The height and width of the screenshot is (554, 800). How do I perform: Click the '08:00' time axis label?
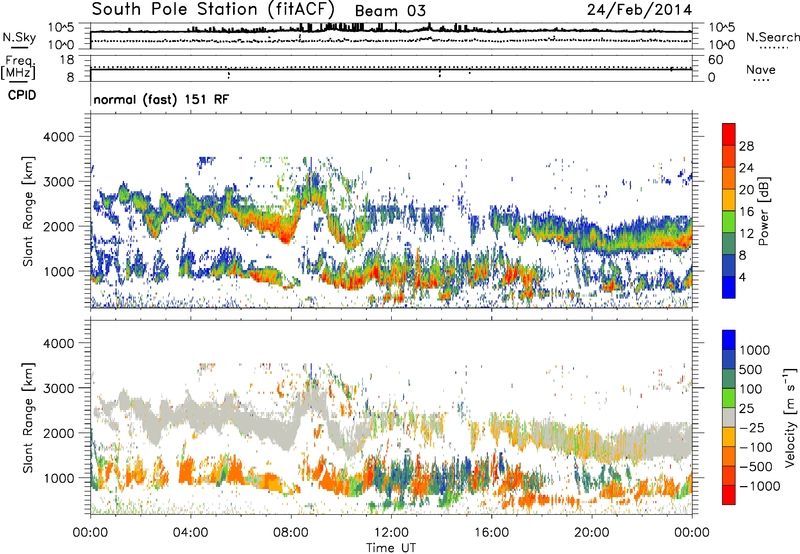(291, 533)
